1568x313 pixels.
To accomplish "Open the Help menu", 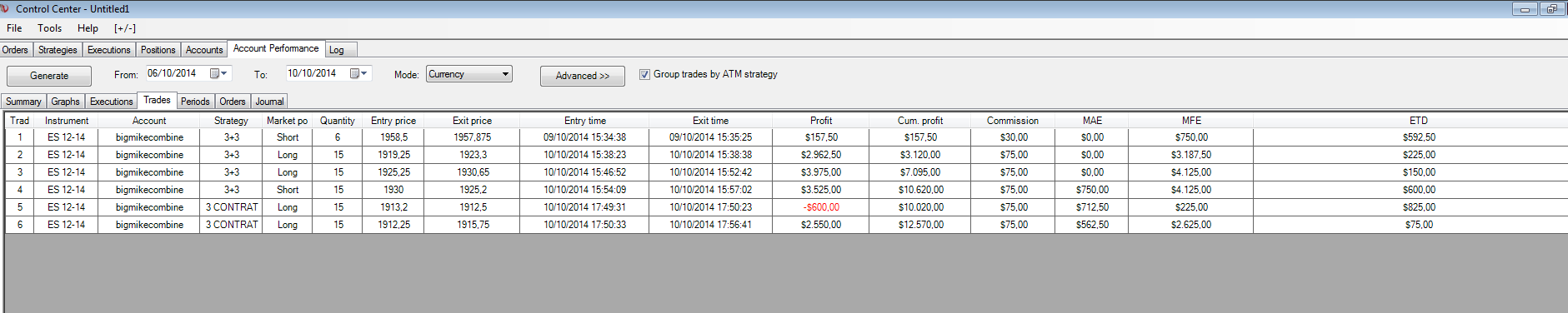I will point(88,27).
